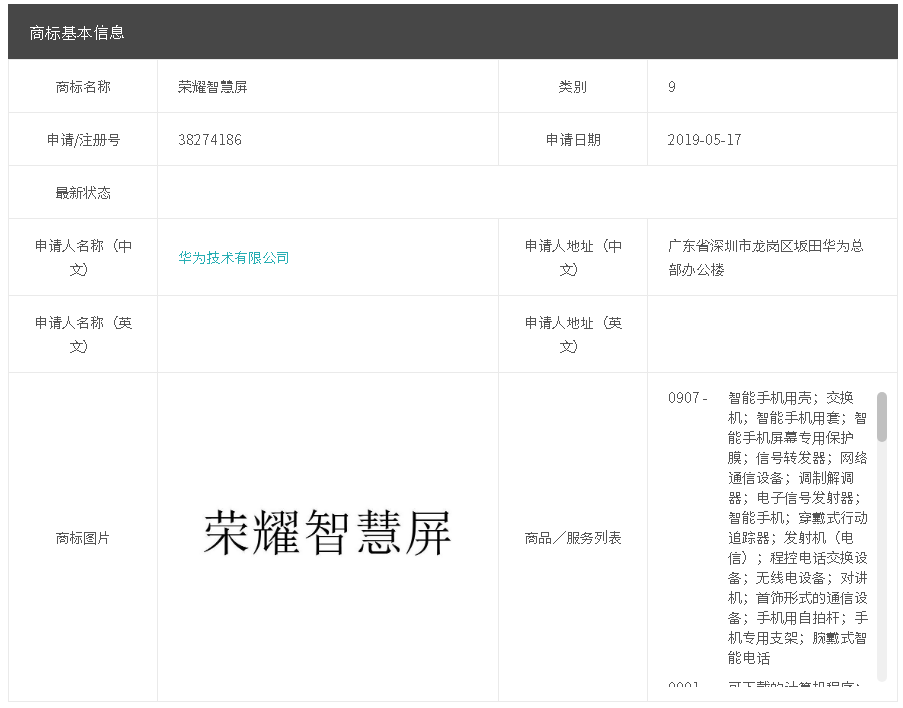Click the 最新状态 label cell
The width and height of the screenshot is (903, 708).
[83, 193]
